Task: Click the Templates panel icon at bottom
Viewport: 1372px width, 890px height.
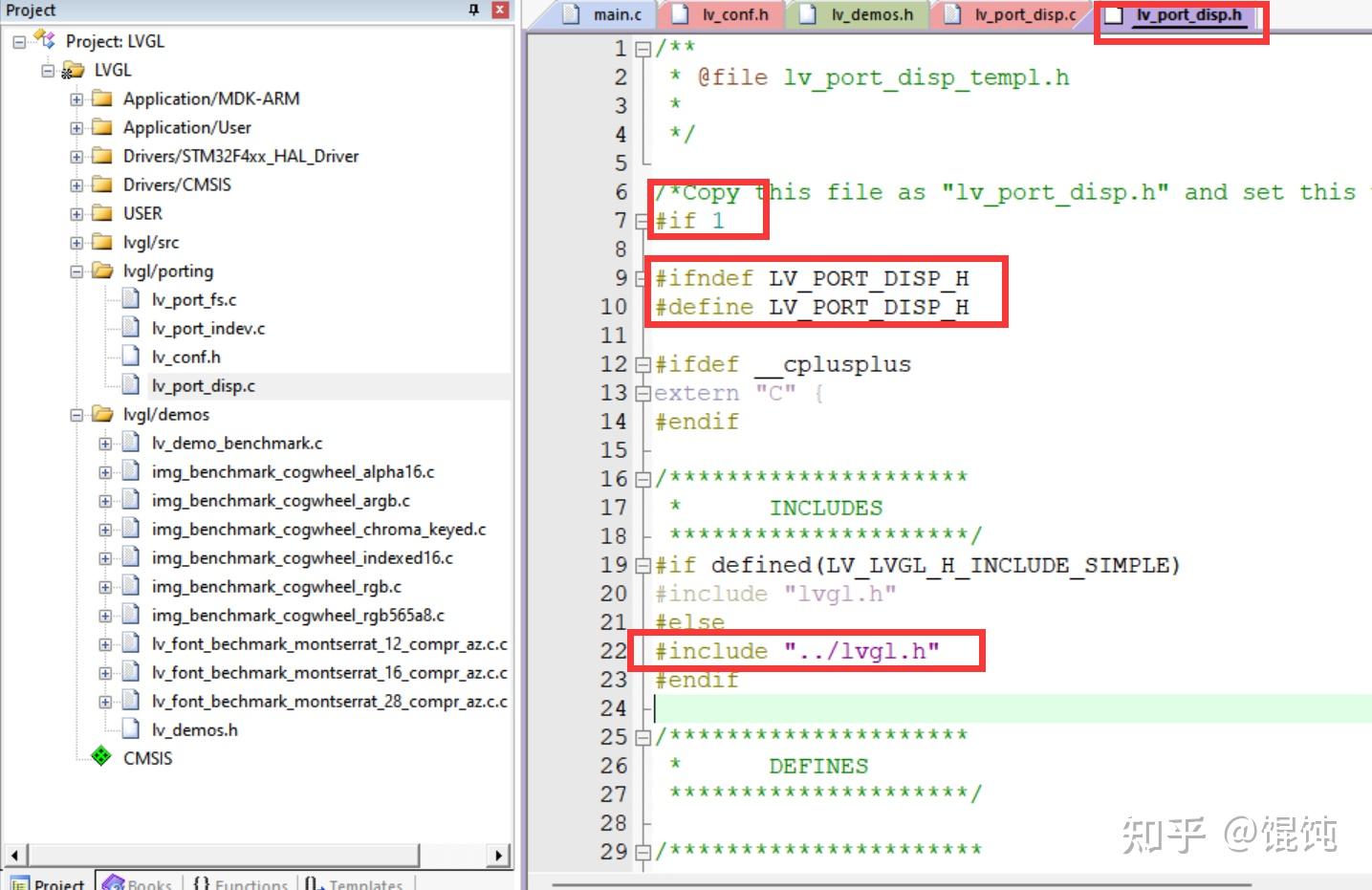Action: (312, 882)
